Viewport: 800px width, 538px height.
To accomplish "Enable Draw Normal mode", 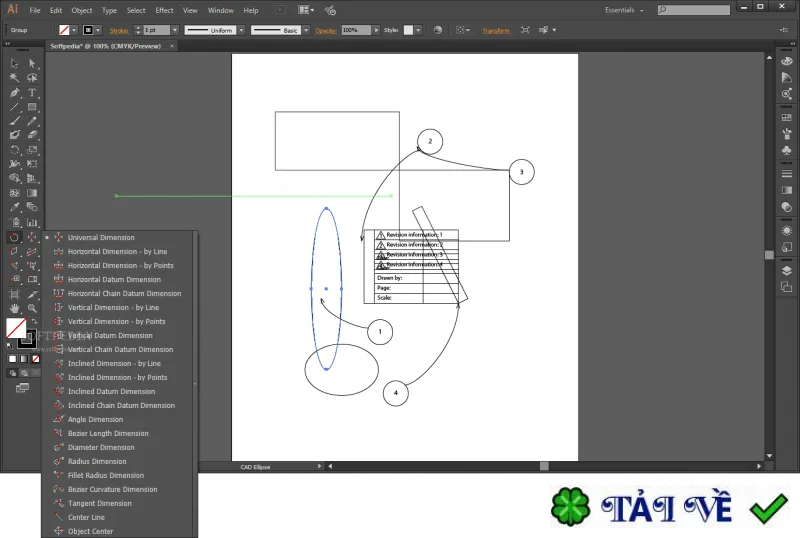I will [x=13, y=373].
